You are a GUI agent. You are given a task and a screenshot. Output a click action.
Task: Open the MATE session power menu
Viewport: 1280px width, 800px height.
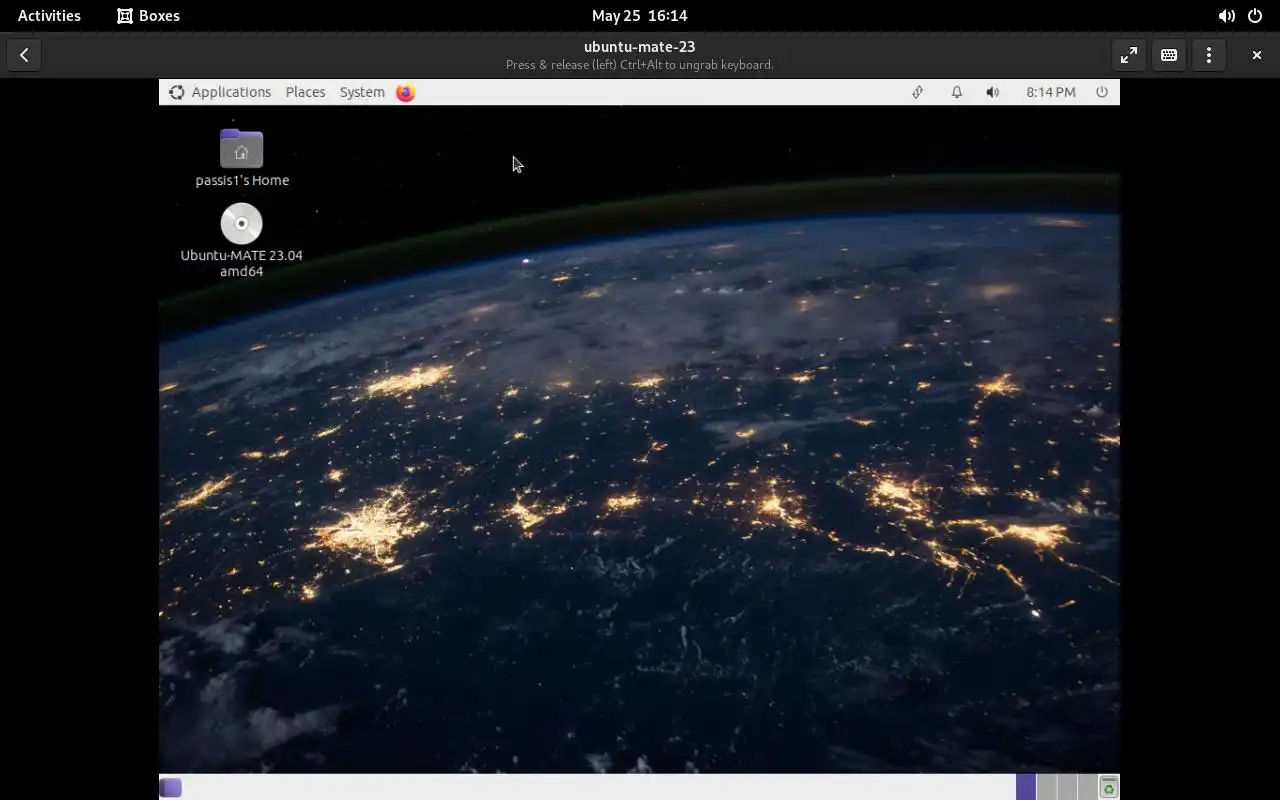pyautogui.click(x=1102, y=92)
